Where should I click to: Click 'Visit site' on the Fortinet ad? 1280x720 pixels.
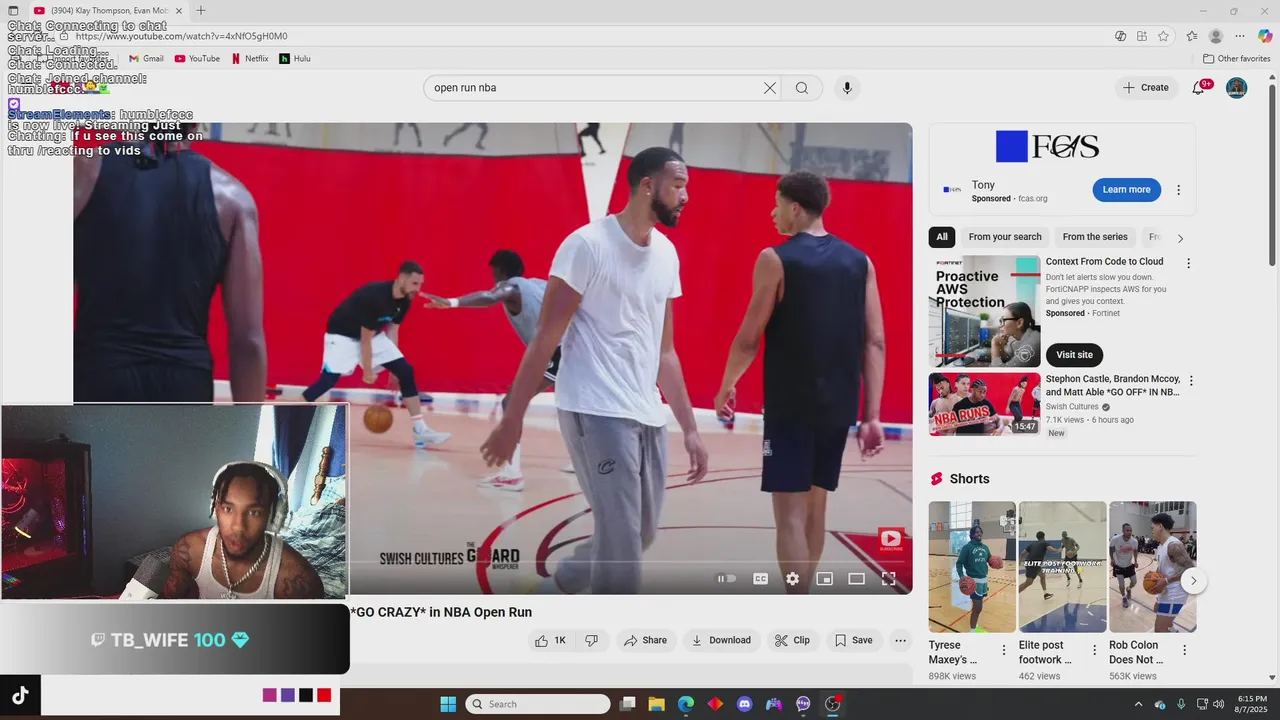pyautogui.click(x=1074, y=355)
